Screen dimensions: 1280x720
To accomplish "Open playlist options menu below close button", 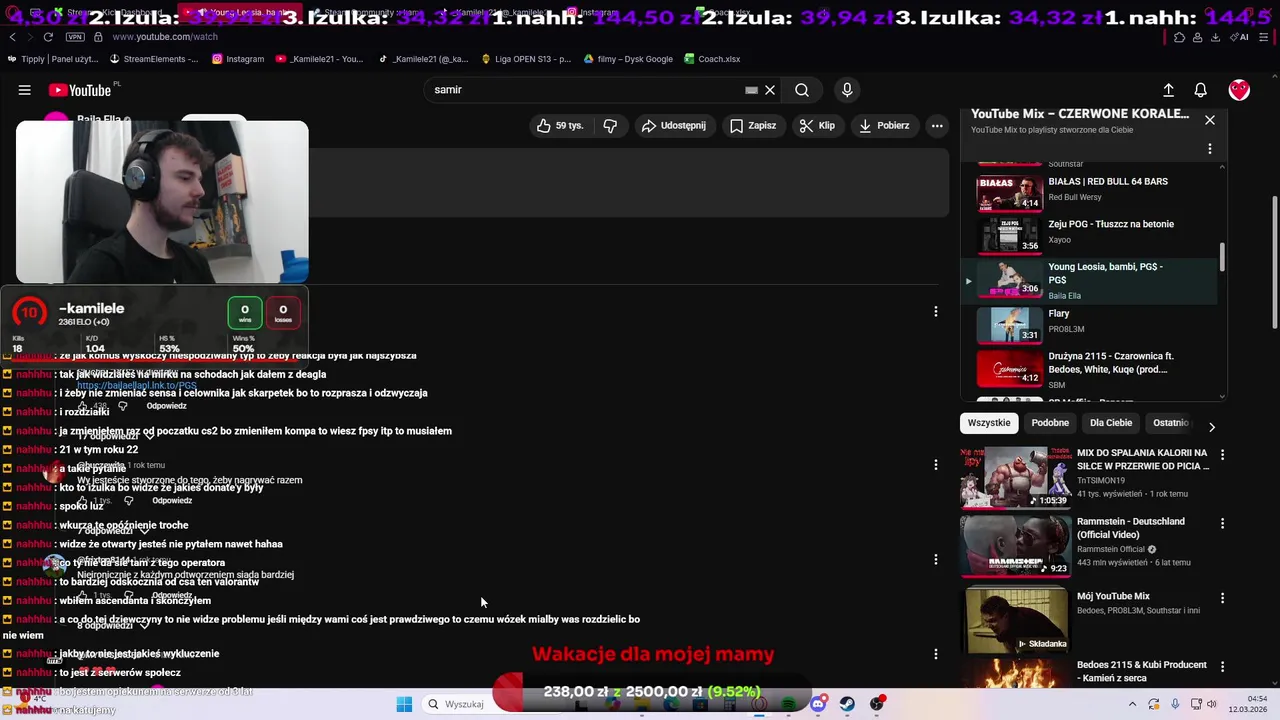I will pos(1210,149).
